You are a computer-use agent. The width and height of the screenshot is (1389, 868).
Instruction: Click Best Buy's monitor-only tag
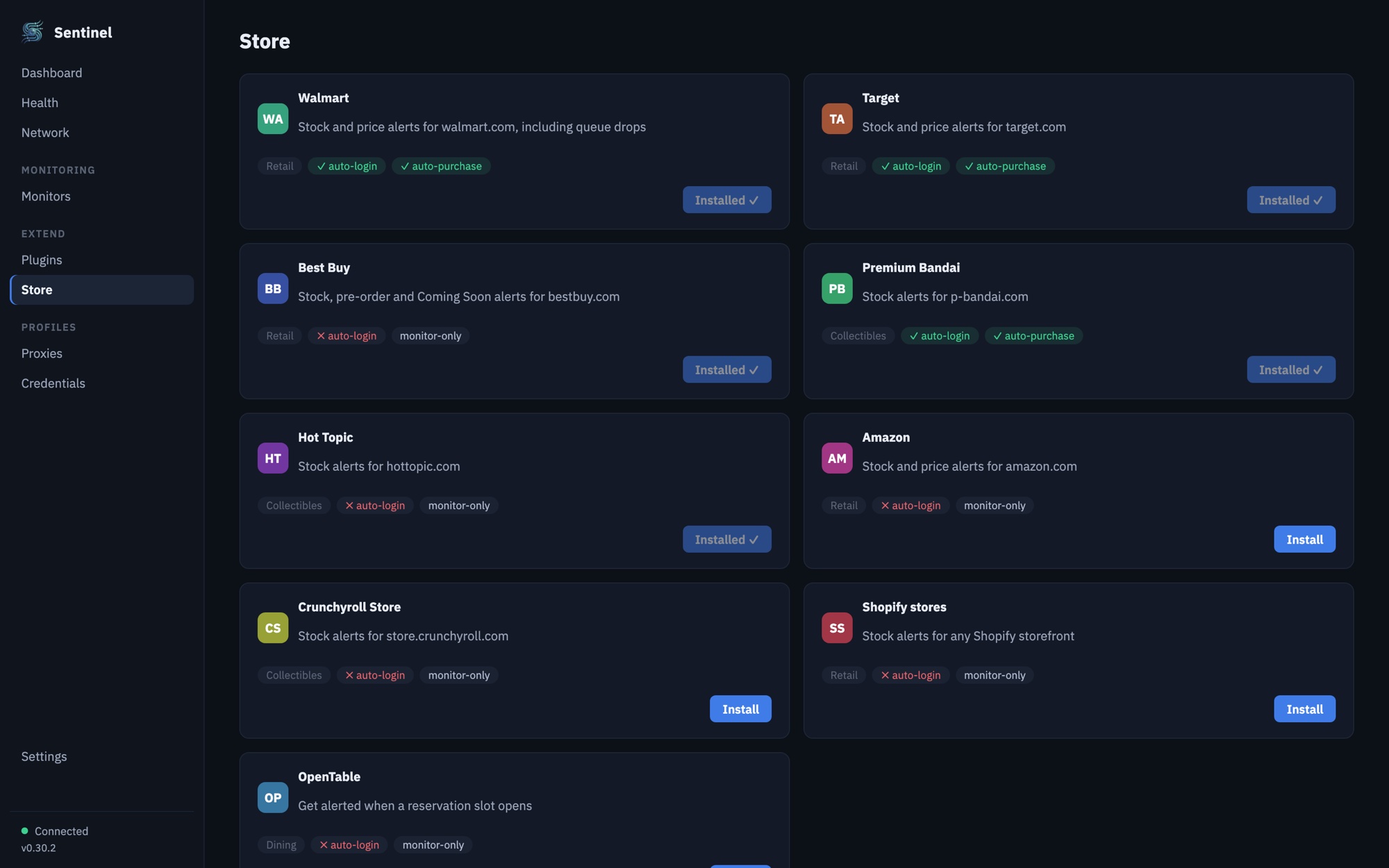(x=431, y=335)
